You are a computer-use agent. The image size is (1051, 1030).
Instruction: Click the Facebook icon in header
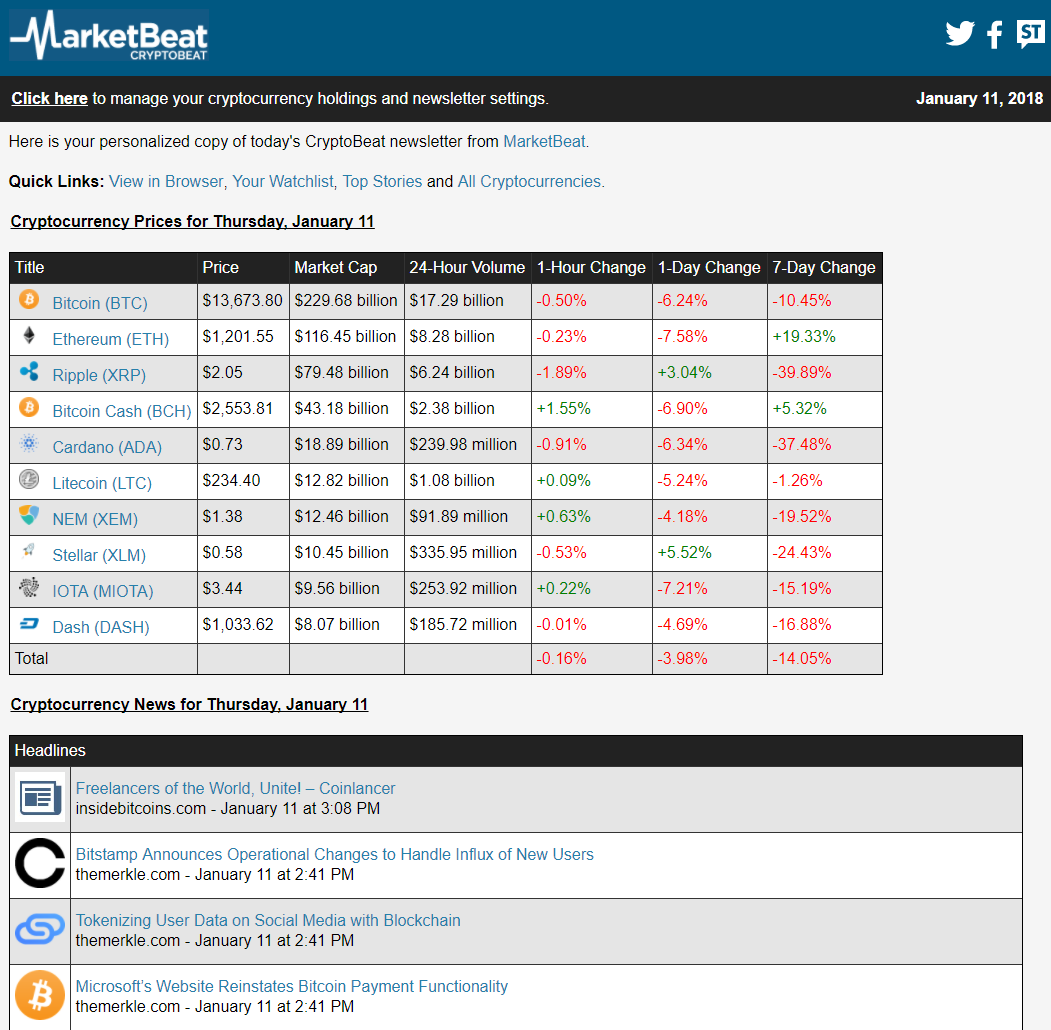point(994,35)
